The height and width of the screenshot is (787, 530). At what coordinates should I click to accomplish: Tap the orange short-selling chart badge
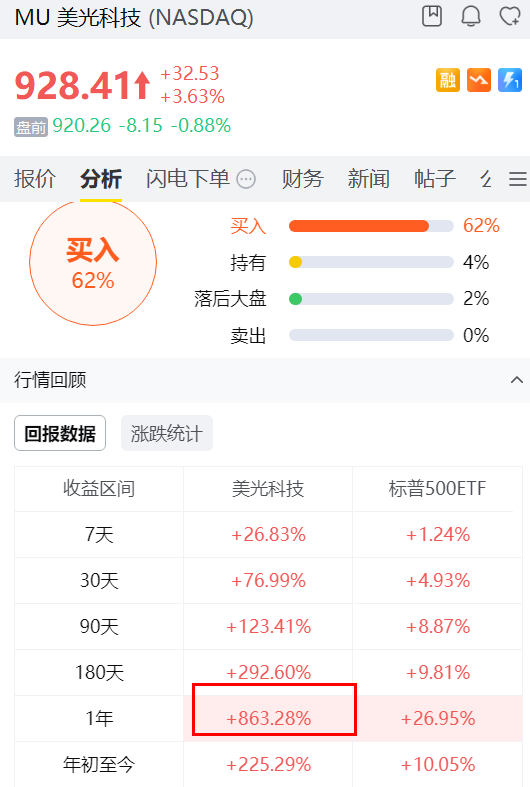479,80
